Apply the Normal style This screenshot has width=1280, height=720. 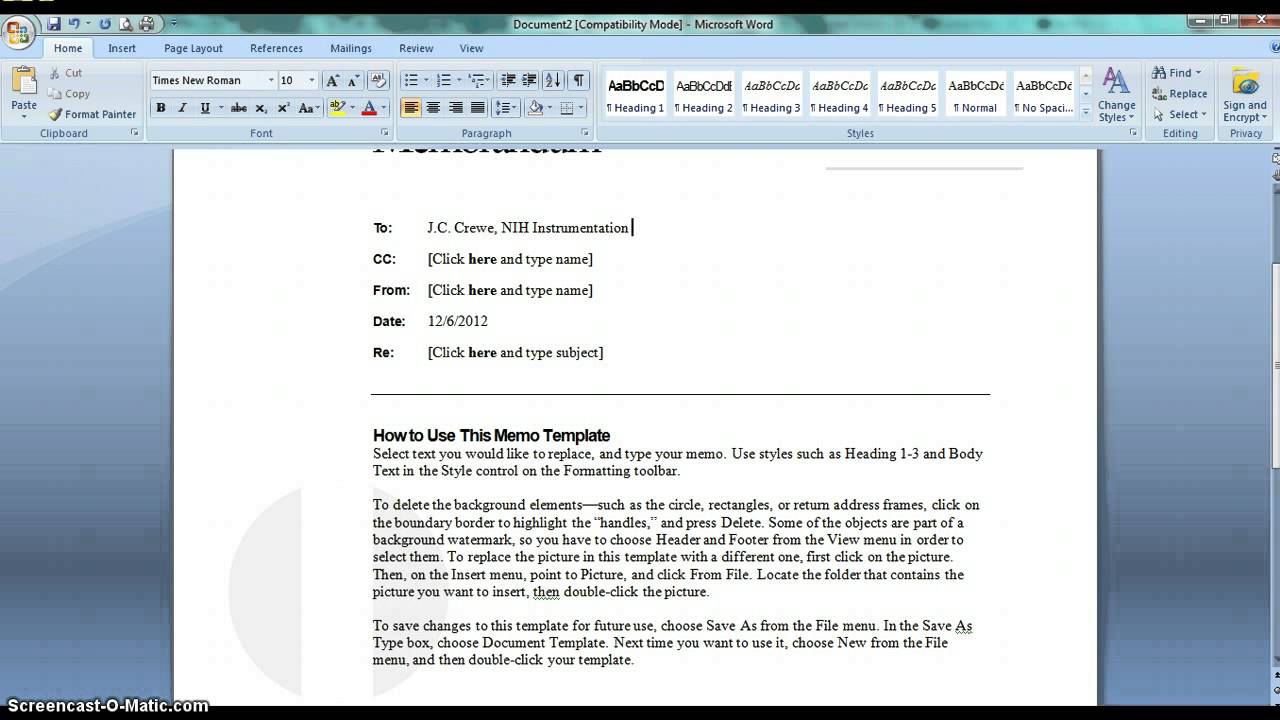pos(976,95)
